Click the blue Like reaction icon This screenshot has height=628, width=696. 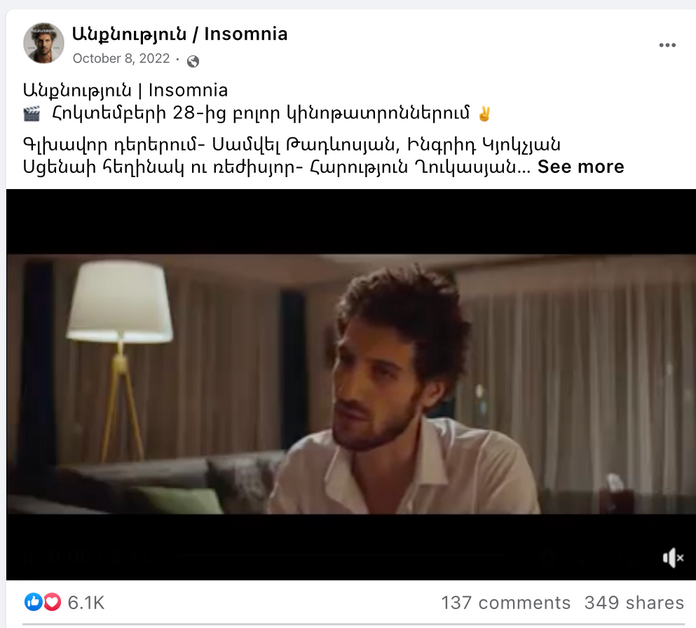coord(33,602)
